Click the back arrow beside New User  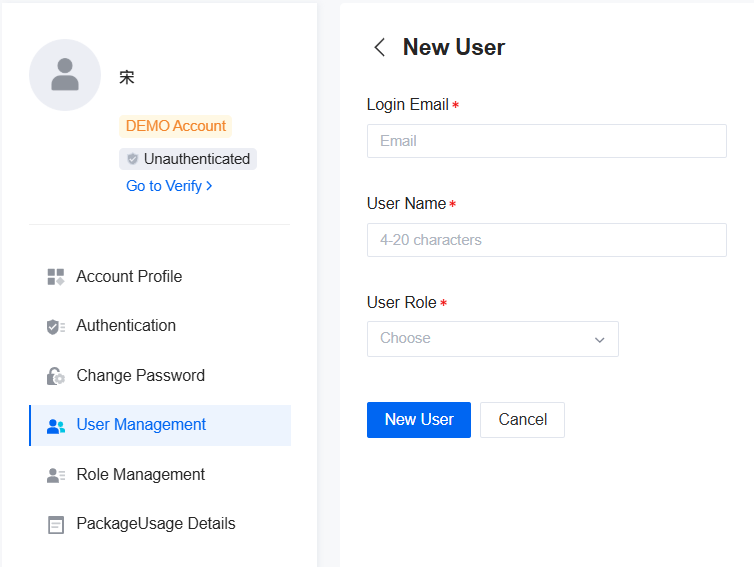[379, 47]
